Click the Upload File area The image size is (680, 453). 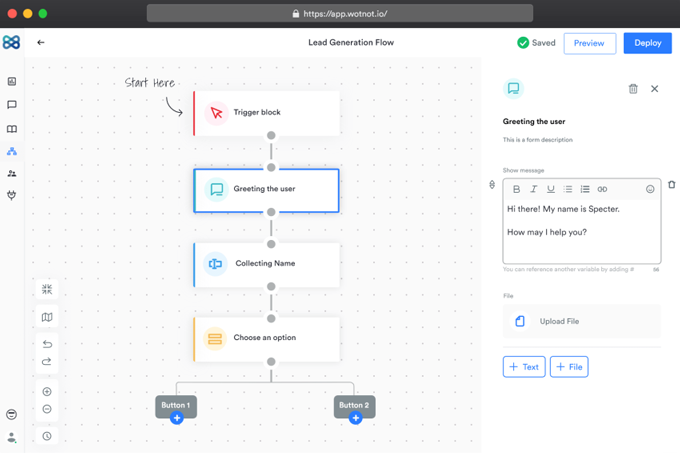pos(582,321)
